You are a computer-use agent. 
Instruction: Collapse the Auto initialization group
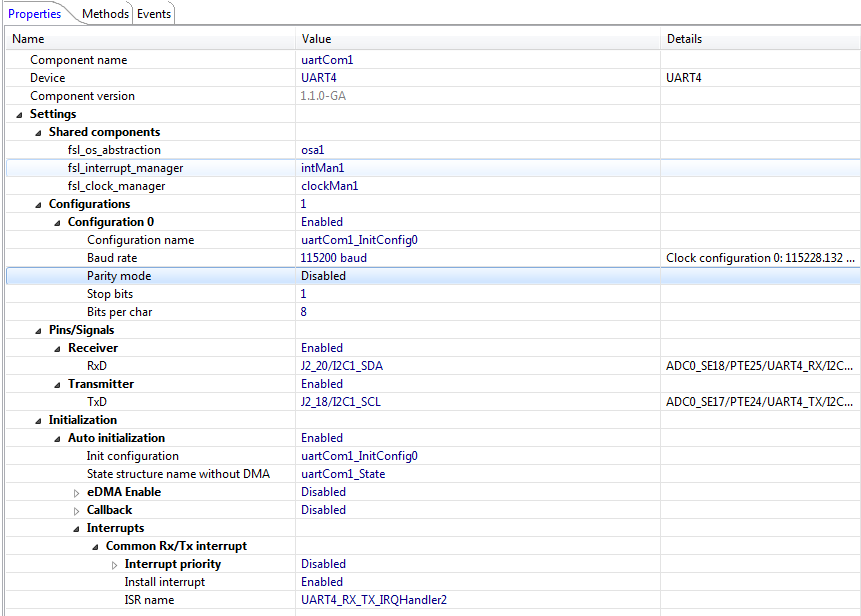[x=57, y=438]
